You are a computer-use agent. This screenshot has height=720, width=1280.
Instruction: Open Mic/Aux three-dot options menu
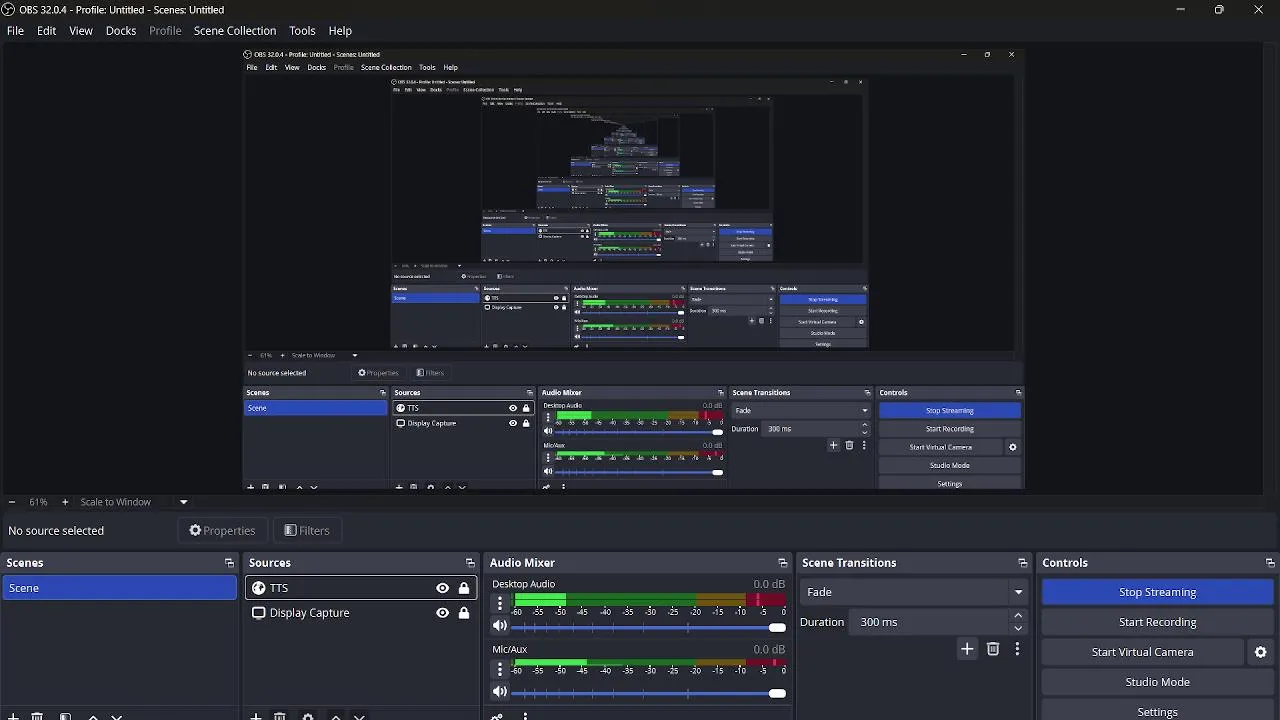tap(500, 669)
